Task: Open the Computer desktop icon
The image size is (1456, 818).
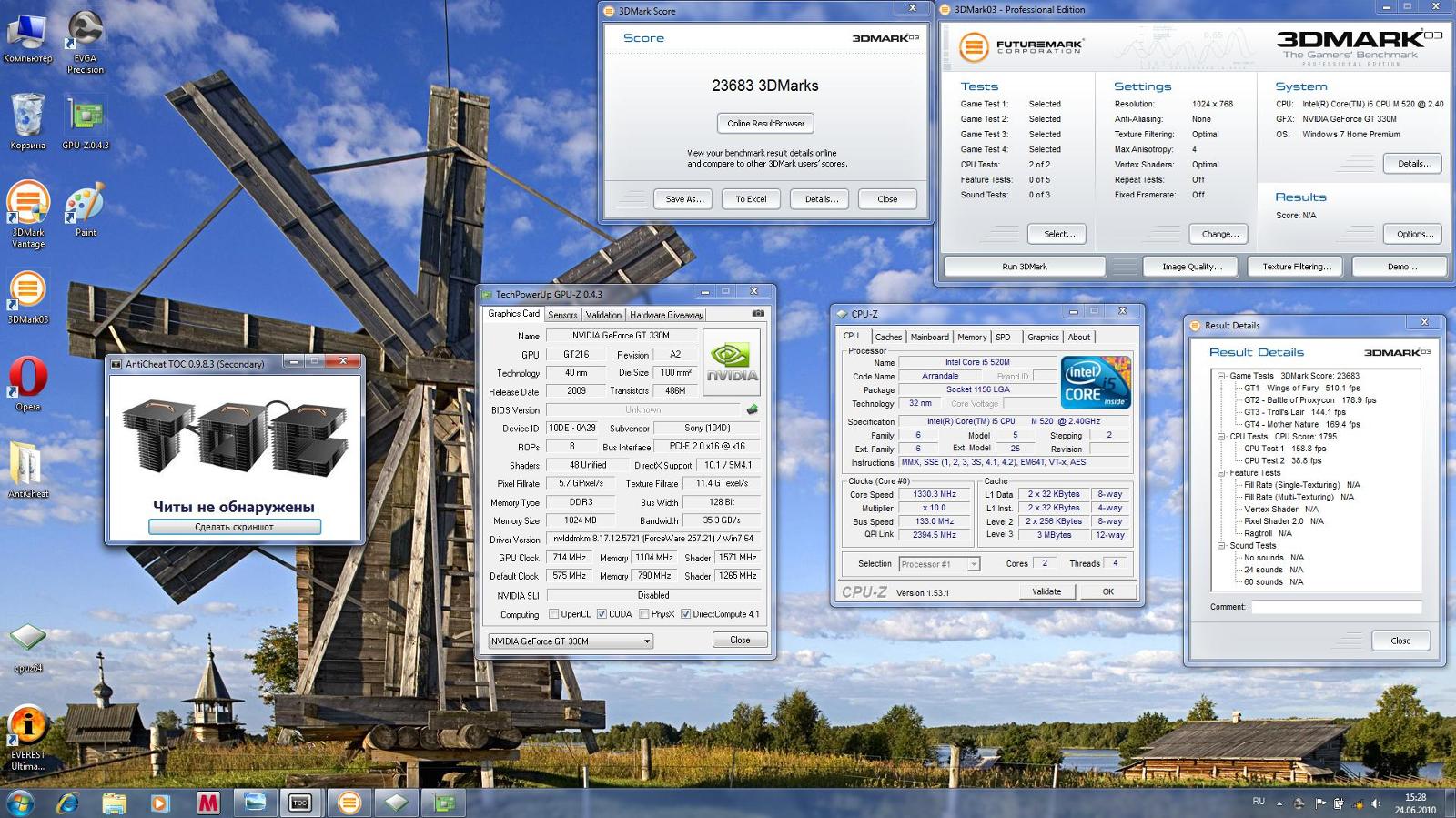Action: [27, 38]
